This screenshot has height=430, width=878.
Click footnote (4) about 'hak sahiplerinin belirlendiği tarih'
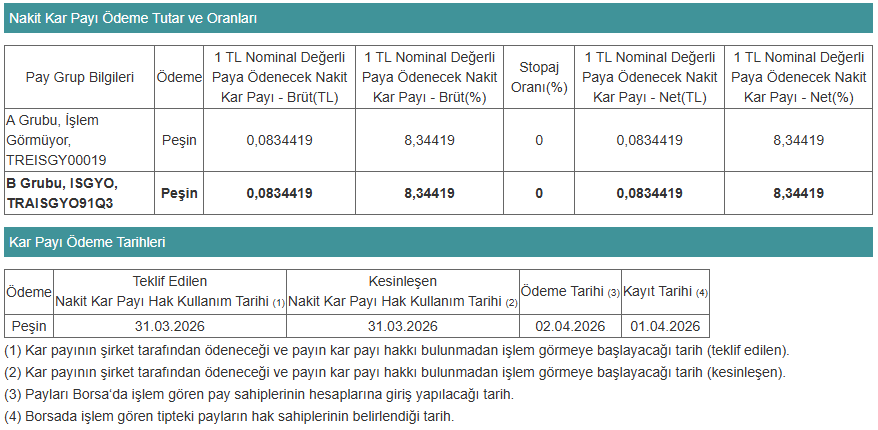(x=229, y=417)
